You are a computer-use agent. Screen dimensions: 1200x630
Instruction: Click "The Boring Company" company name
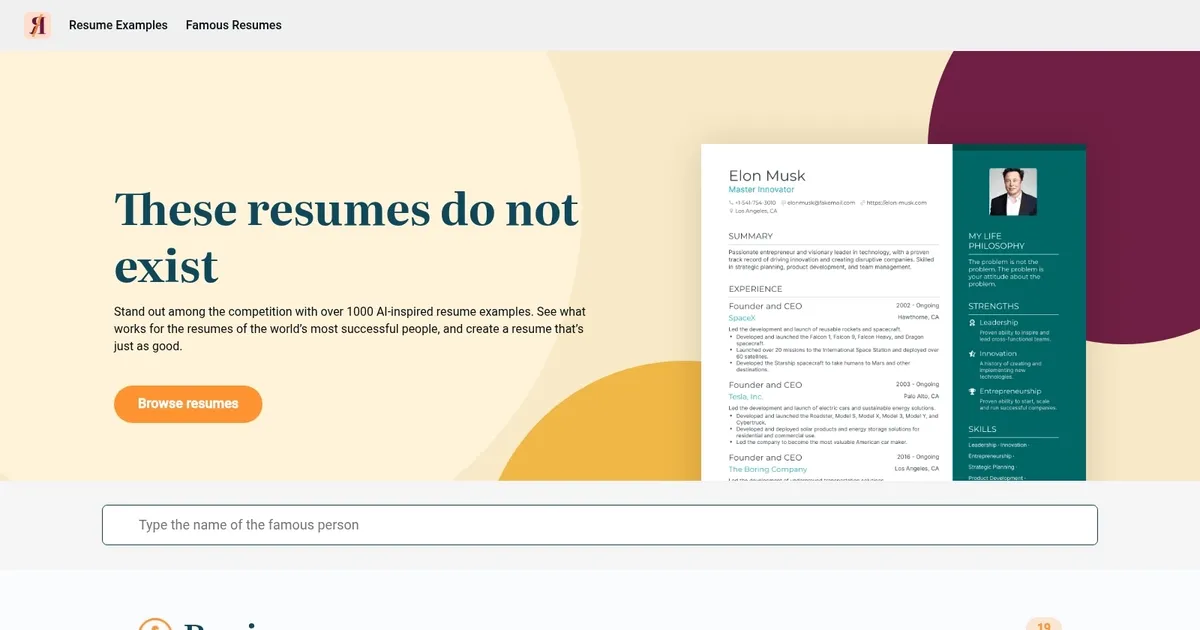(768, 469)
